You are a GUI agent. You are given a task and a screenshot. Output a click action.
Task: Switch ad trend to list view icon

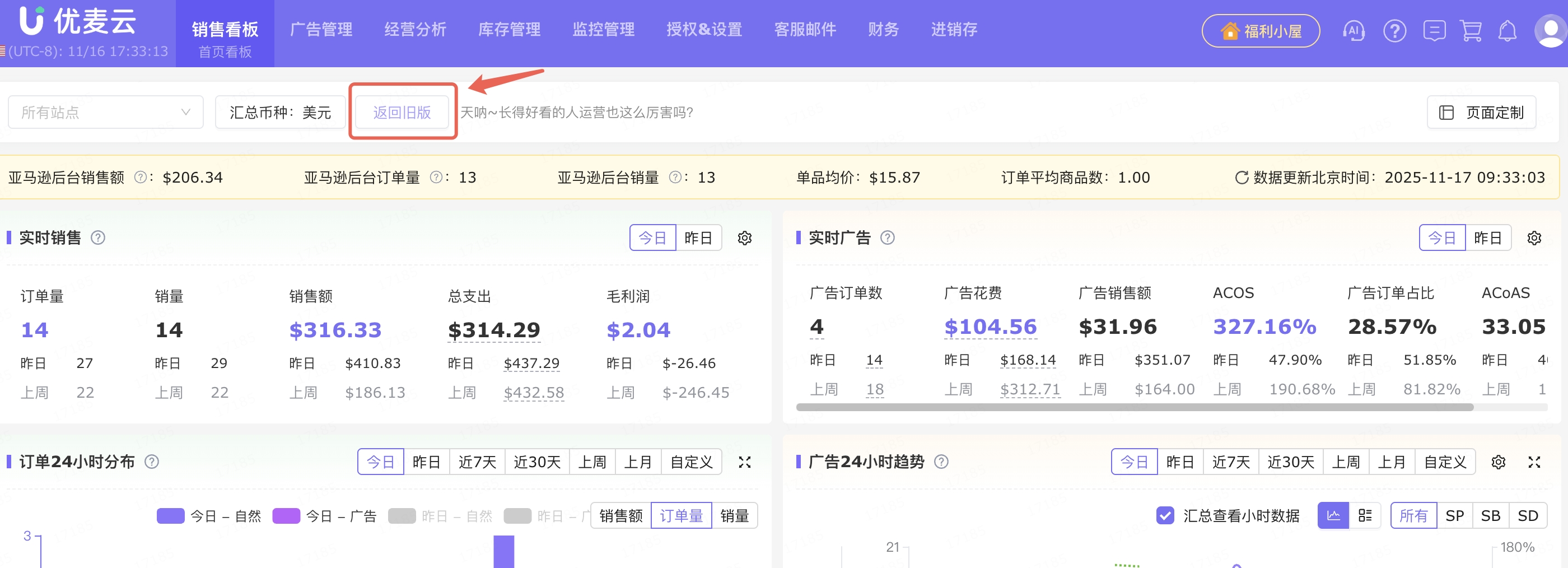(x=1365, y=516)
